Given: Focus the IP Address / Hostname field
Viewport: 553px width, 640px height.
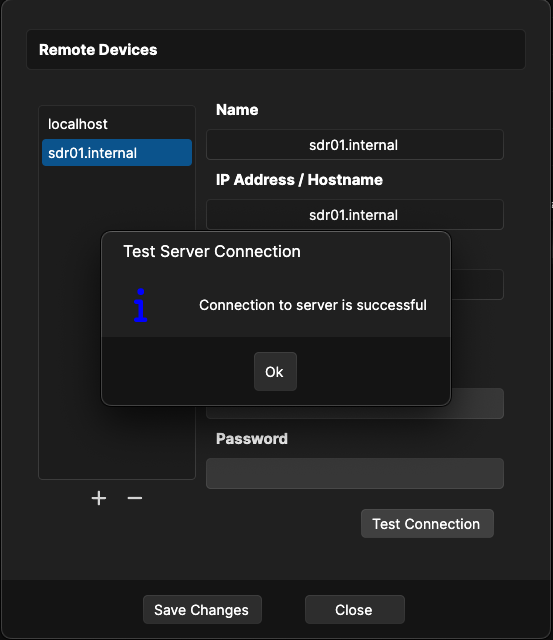Looking at the screenshot, I should click(x=355, y=215).
